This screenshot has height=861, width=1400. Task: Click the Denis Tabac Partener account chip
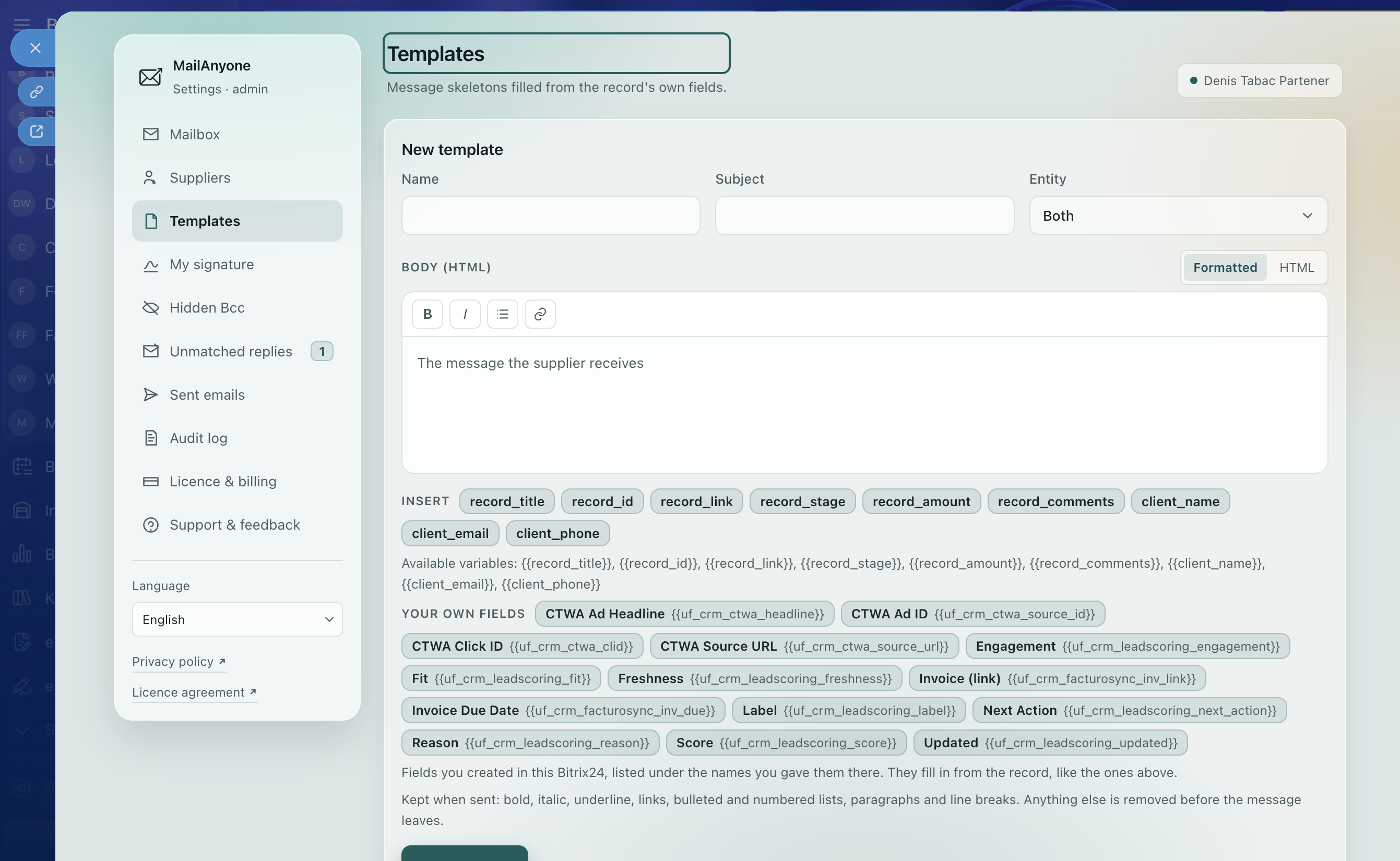(1259, 81)
